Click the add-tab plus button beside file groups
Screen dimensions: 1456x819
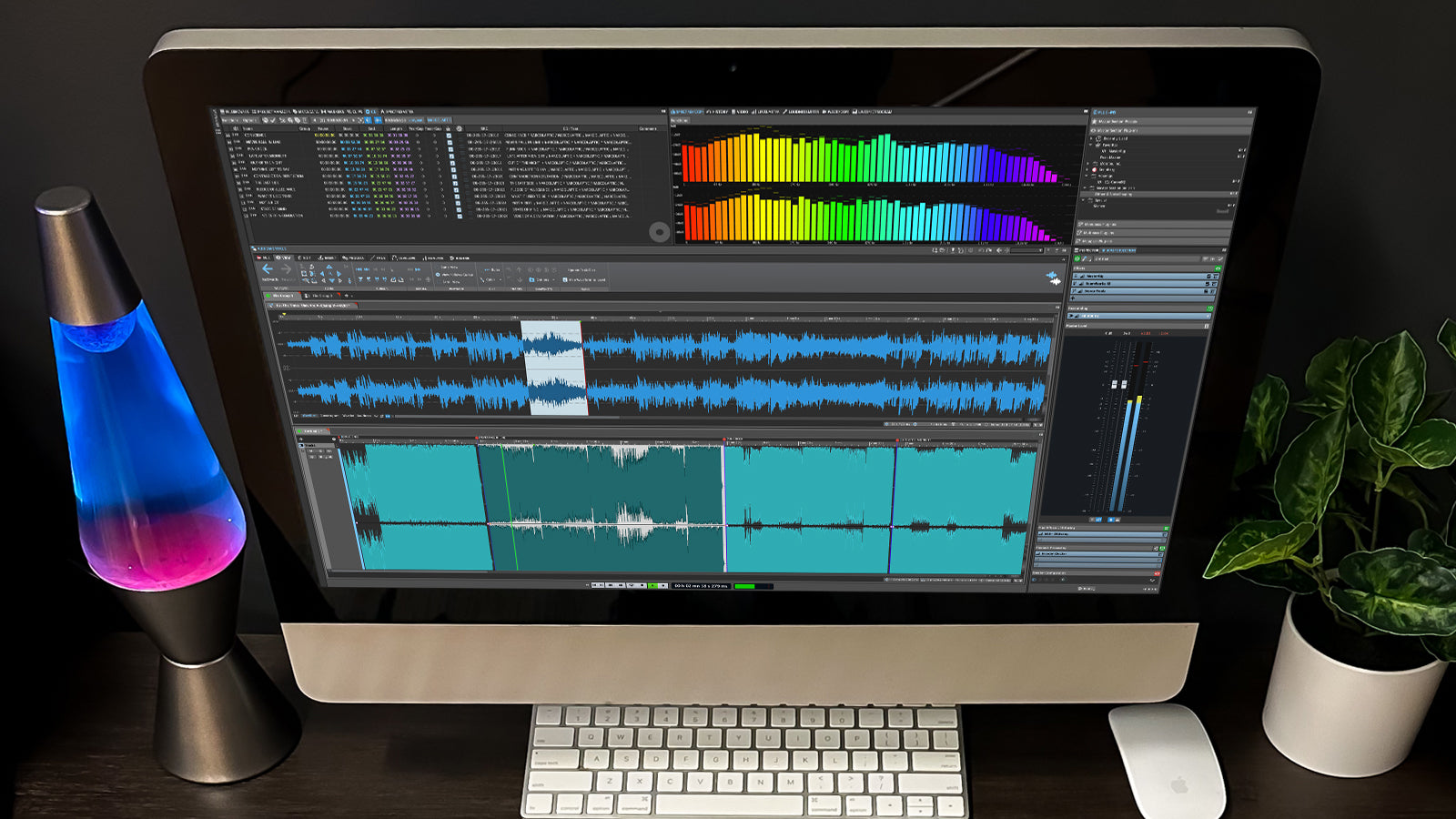347,296
